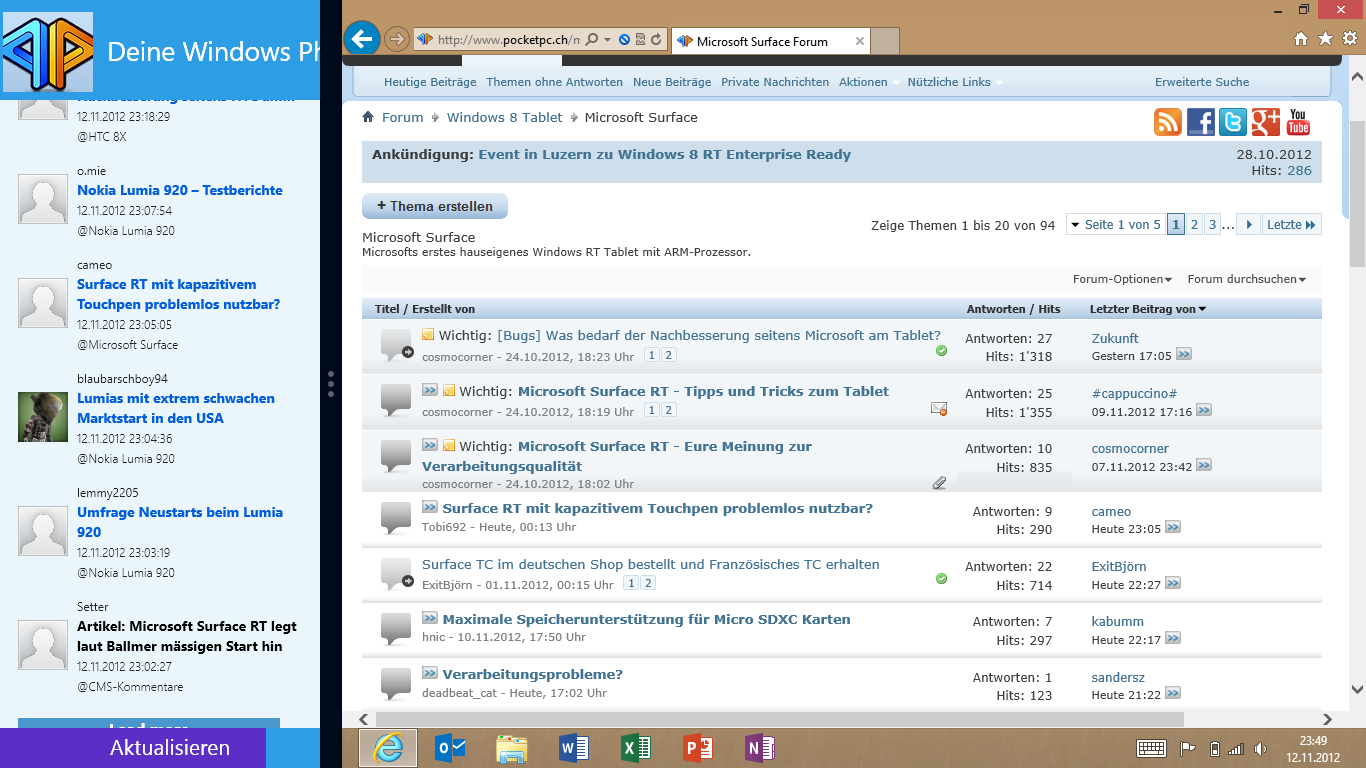The image size is (1366, 768).
Task: Click next page arrow in pagination
Action: point(1249,225)
